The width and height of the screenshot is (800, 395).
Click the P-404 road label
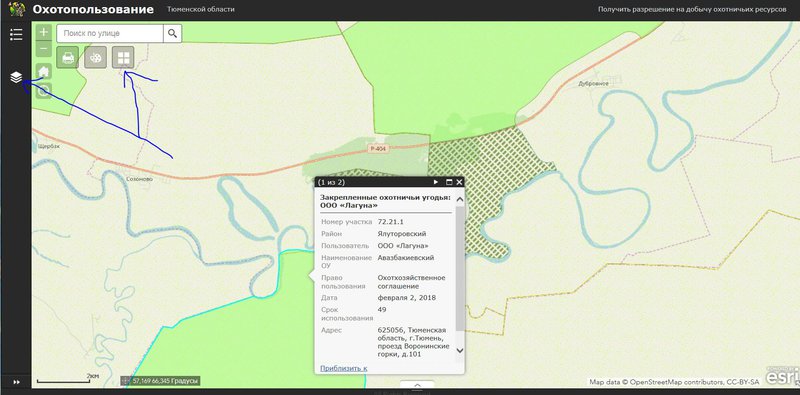379,149
